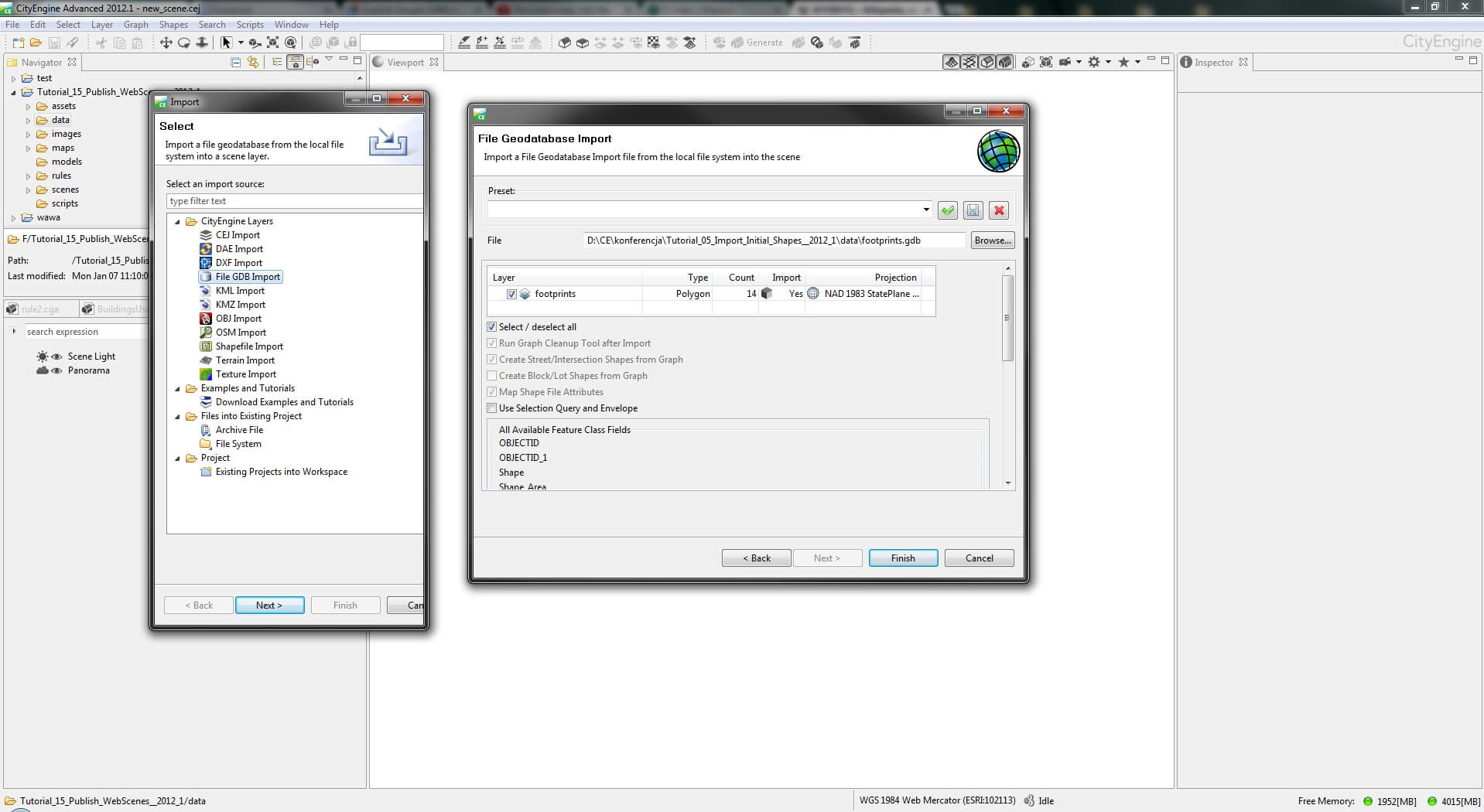Screen dimensions: 1484x812
Task: Toggle viewport graph network visibility icon
Action: [969, 62]
